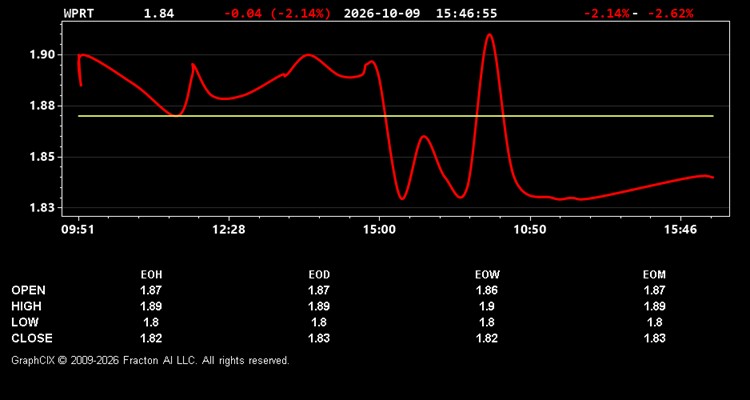Click the HIGH value 1.9 under EOW
The image size is (750, 400).
(487, 306)
